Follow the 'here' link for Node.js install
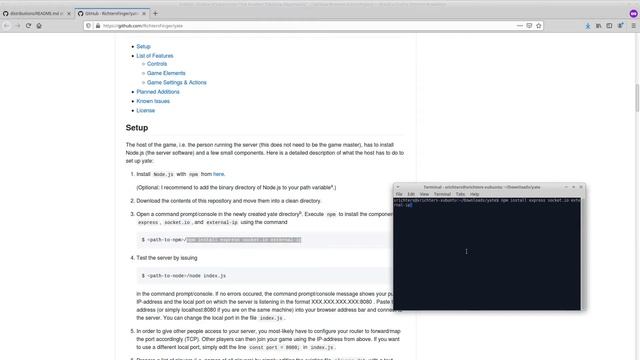 click(218, 174)
